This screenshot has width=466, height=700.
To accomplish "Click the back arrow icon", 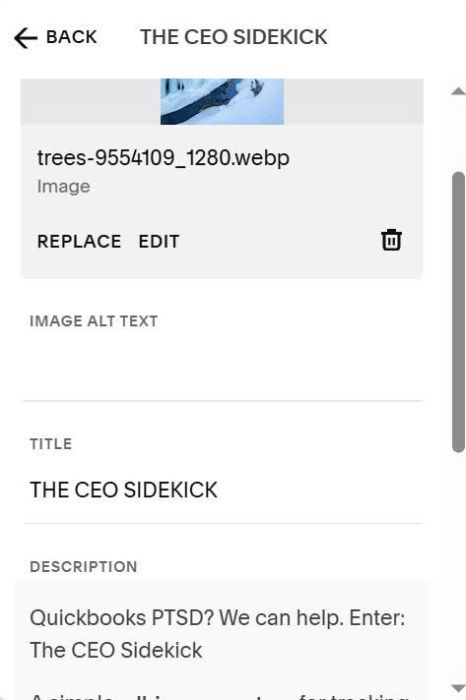I will (x=25, y=38).
